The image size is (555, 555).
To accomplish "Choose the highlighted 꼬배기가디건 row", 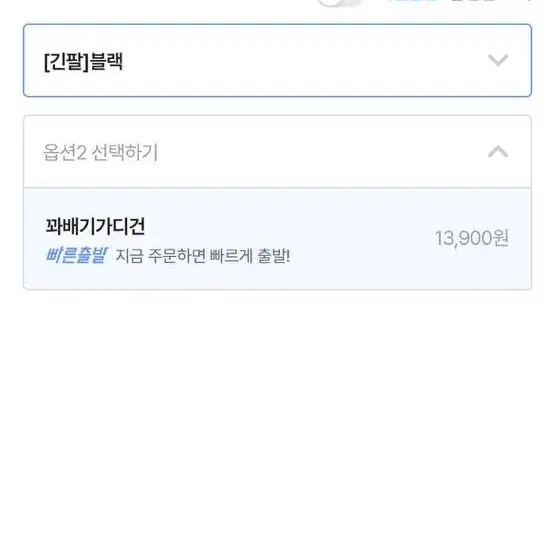I will (277, 239).
